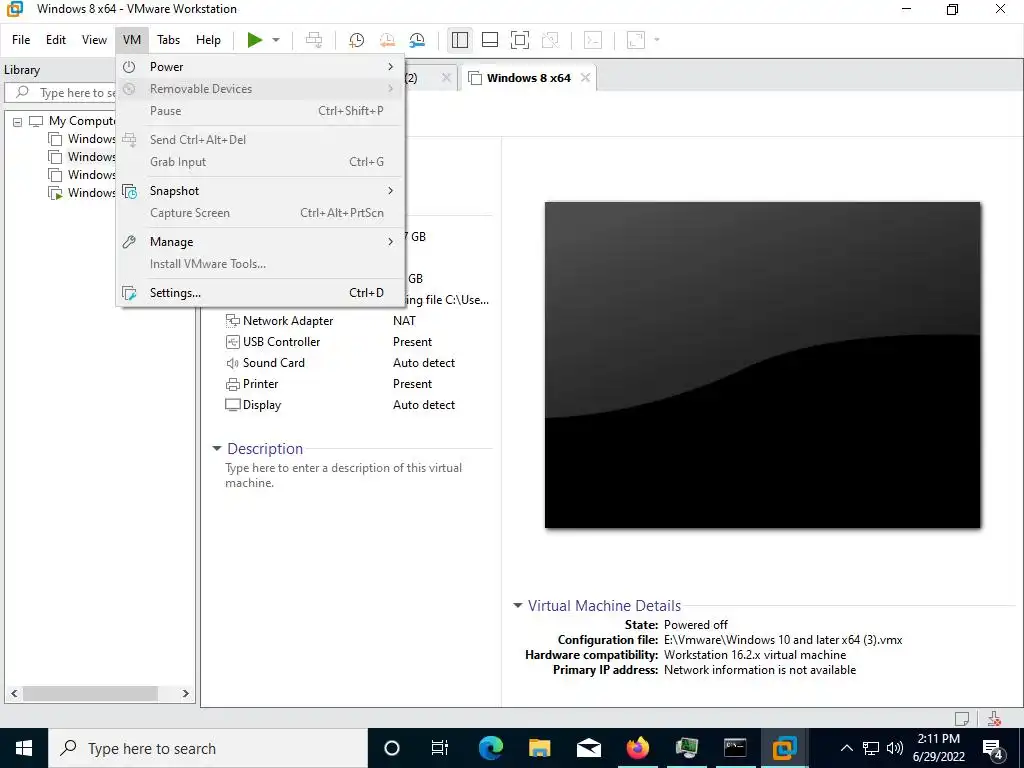The width and height of the screenshot is (1024, 768).
Task: Click the library horizontal scrollbar
Action: (x=90, y=694)
